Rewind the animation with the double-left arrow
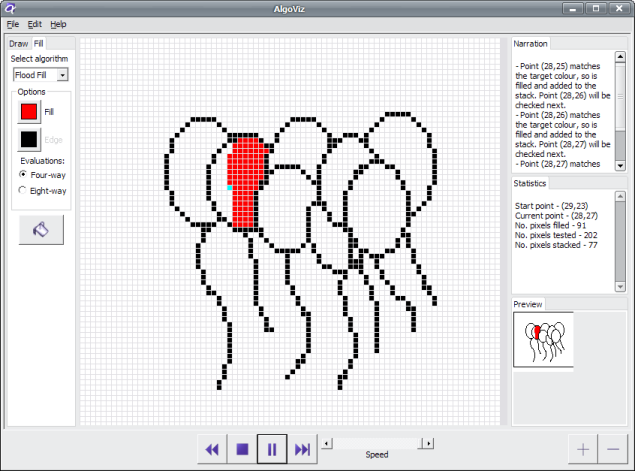 [x=212, y=449]
